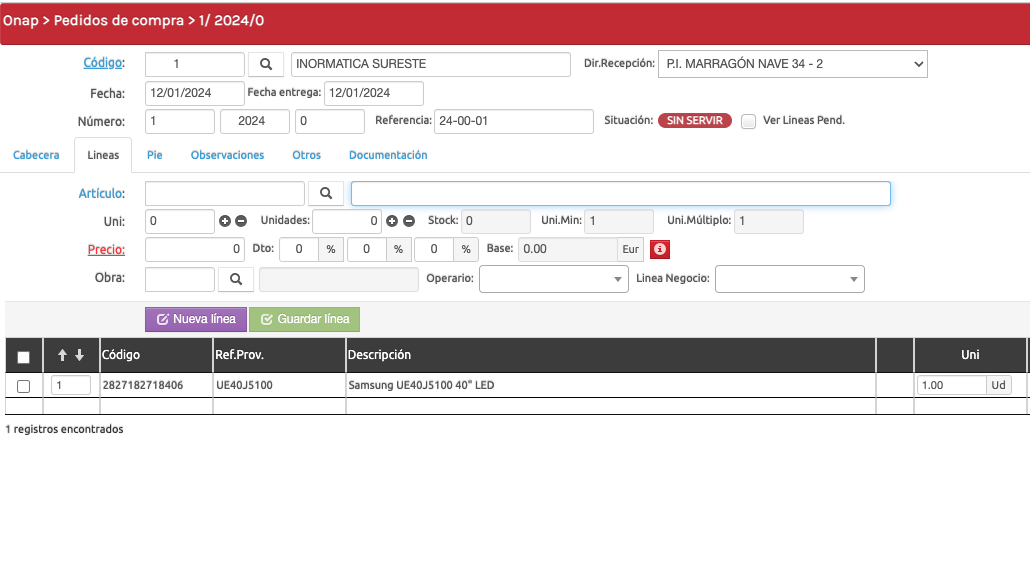1030x566 pixels.
Task: Enable the Ver Lineas Pend. checkbox
Action: [748, 121]
